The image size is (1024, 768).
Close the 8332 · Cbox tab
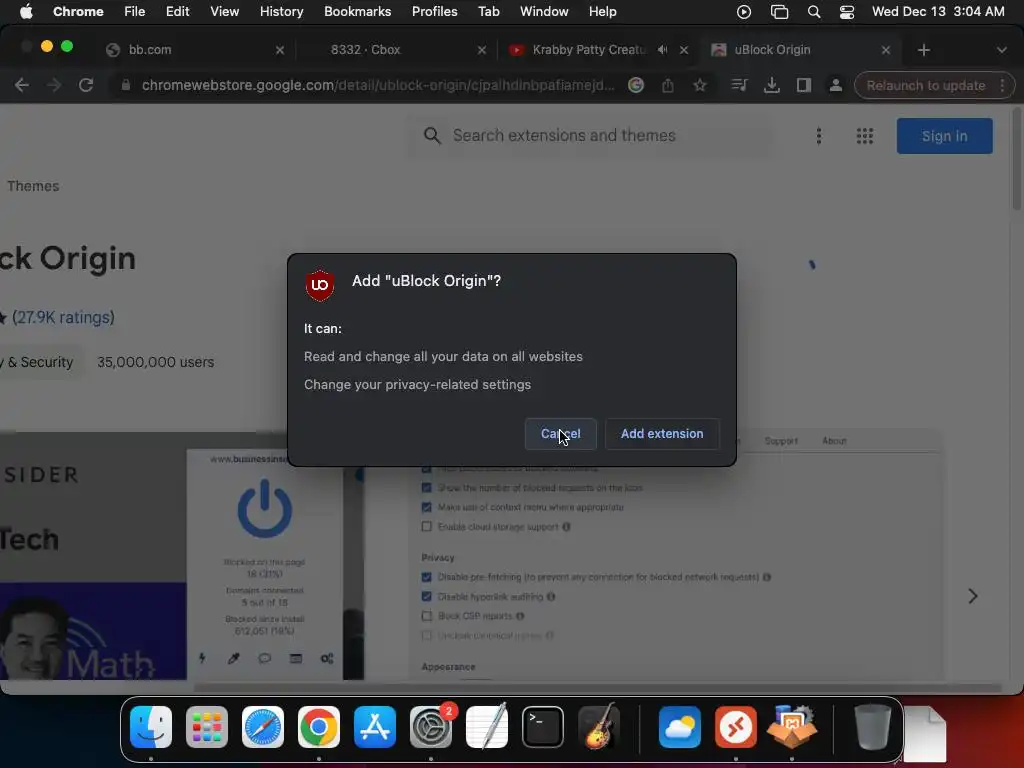click(x=481, y=50)
